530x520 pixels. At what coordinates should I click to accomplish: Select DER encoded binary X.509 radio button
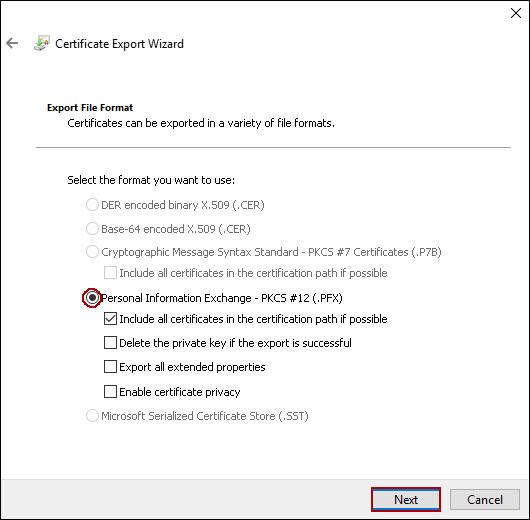pyautogui.click(x=92, y=205)
